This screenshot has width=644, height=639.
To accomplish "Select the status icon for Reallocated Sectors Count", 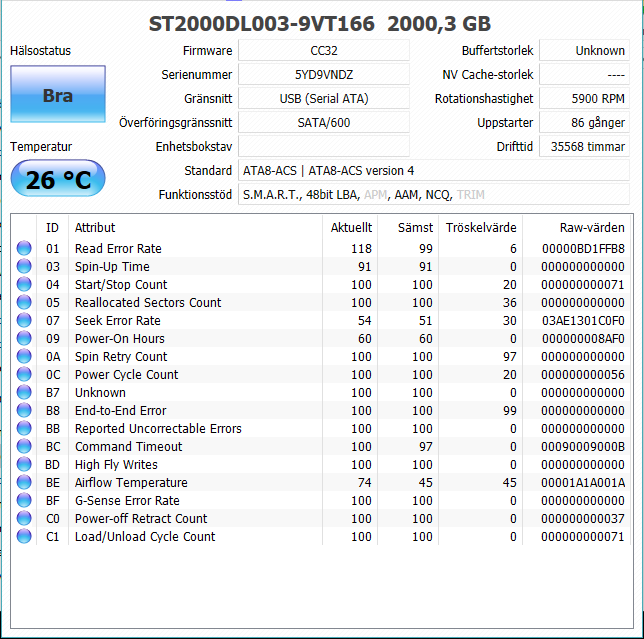I will pyautogui.click(x=24, y=302).
